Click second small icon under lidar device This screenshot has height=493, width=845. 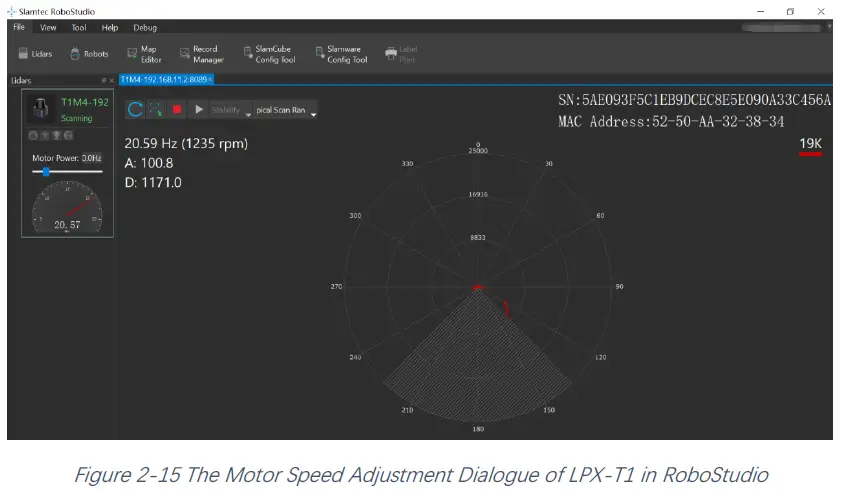(45, 135)
